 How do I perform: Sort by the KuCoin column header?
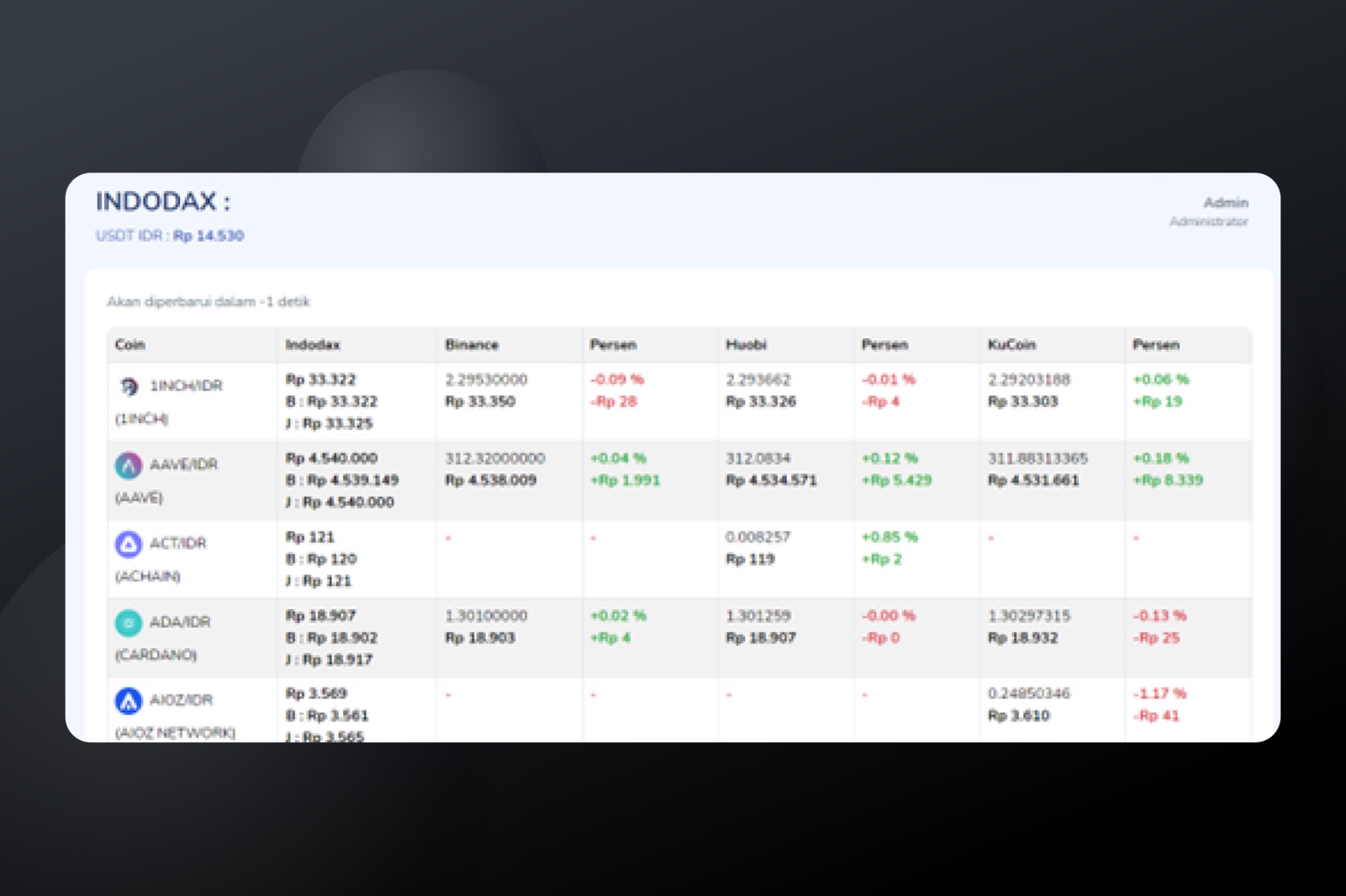pos(1011,345)
